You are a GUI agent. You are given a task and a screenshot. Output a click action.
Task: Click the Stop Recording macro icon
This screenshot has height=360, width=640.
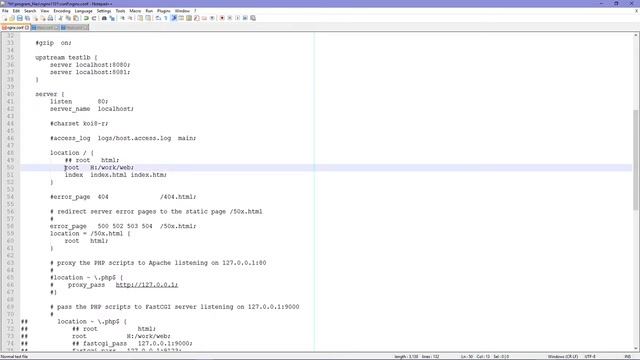point(229,18)
